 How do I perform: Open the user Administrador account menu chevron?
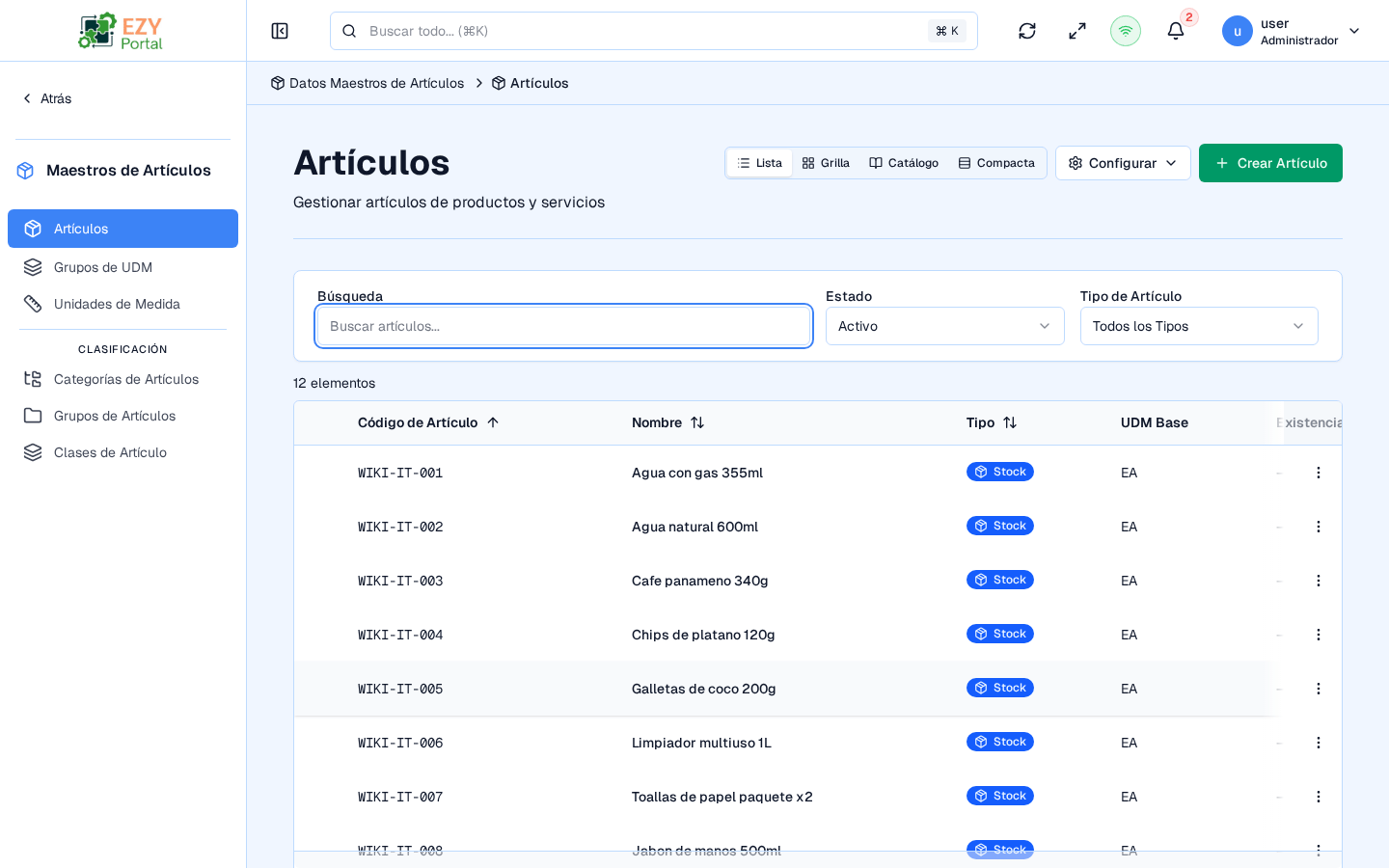[x=1354, y=31]
